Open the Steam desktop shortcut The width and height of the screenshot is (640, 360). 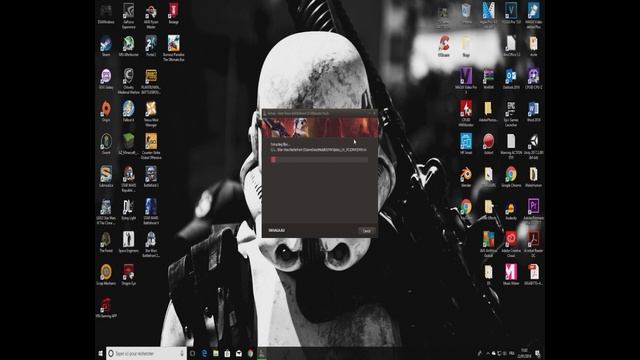tap(106, 46)
